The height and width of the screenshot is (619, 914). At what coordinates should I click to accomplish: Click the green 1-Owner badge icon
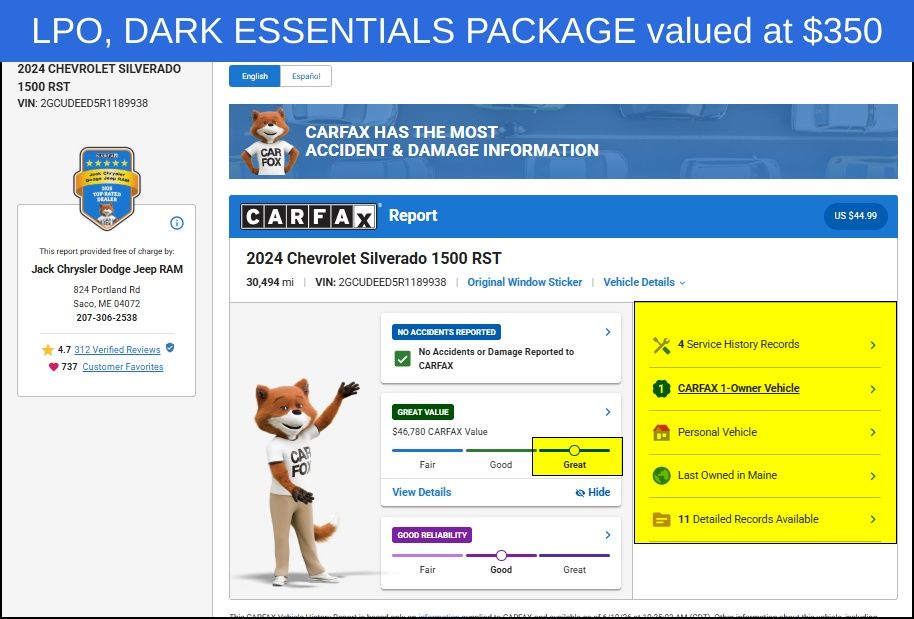(662, 389)
